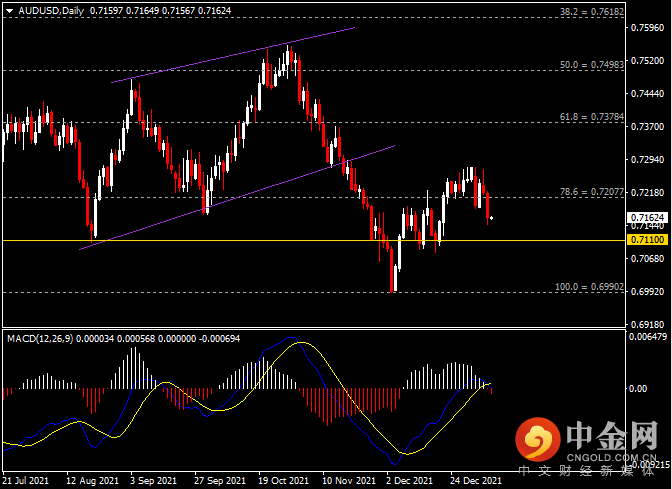Select the 78.6 = 0.72077 Fibonacci label
The image size is (672, 489).
[x=592, y=192]
